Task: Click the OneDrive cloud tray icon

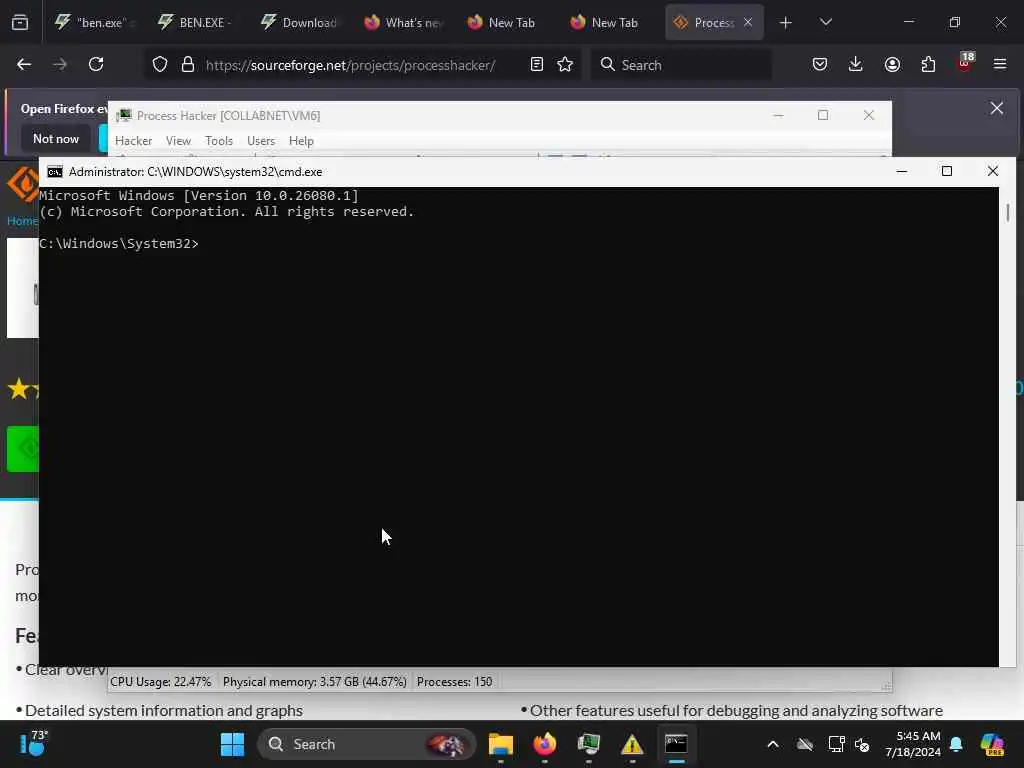Action: (805, 744)
